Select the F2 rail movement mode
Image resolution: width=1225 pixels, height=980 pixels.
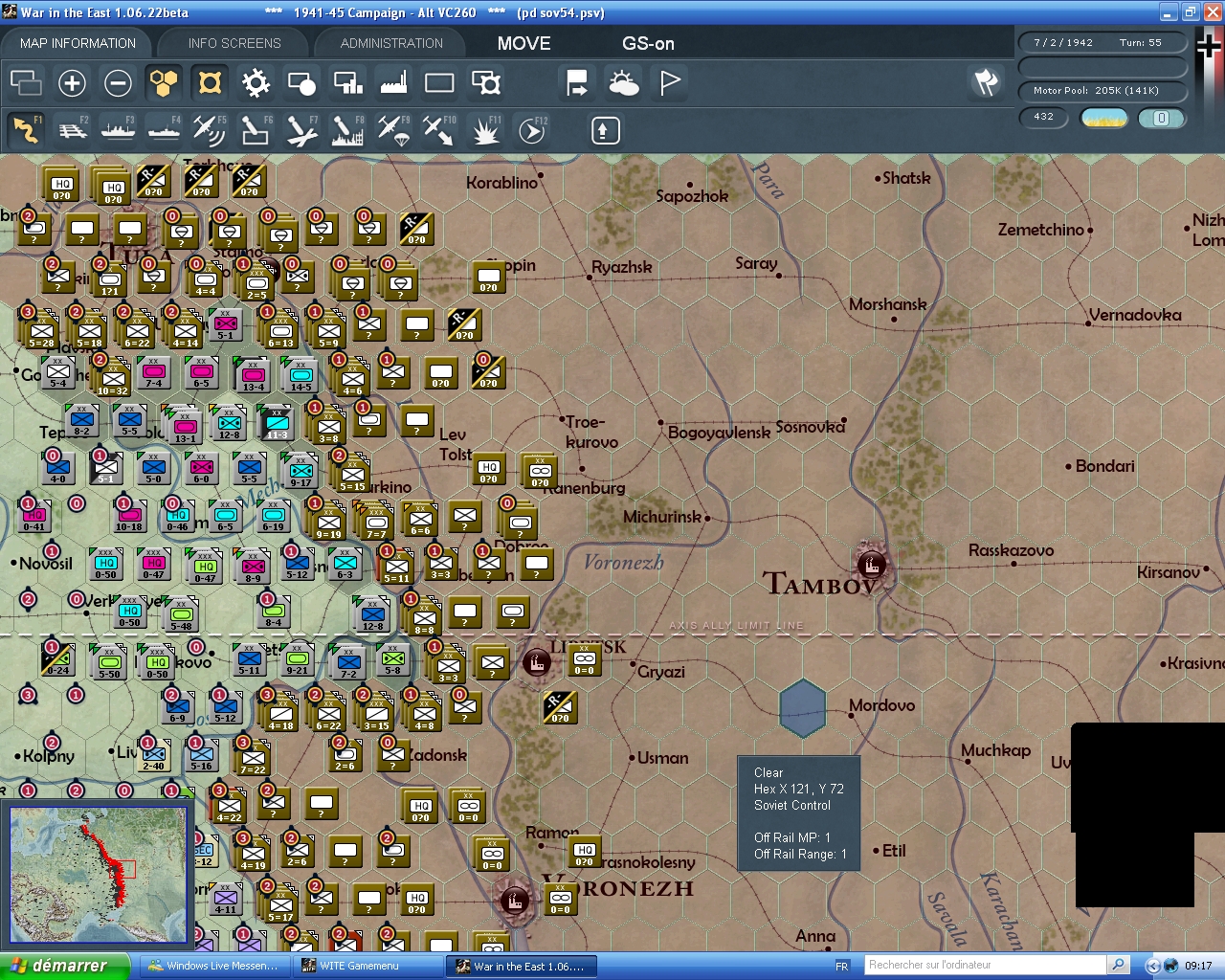click(72, 129)
